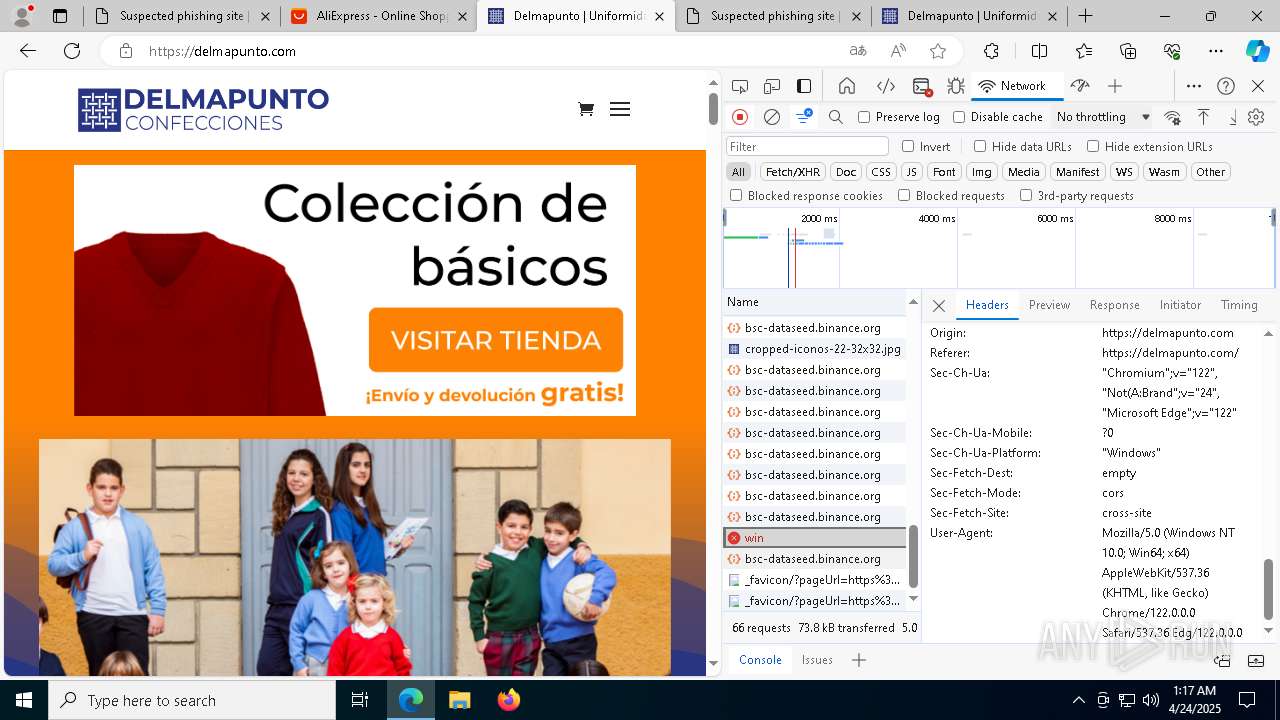This screenshot has width=1280, height=720.
Task: Open the DevTools Welcome home icon
Action: pos(847,86)
